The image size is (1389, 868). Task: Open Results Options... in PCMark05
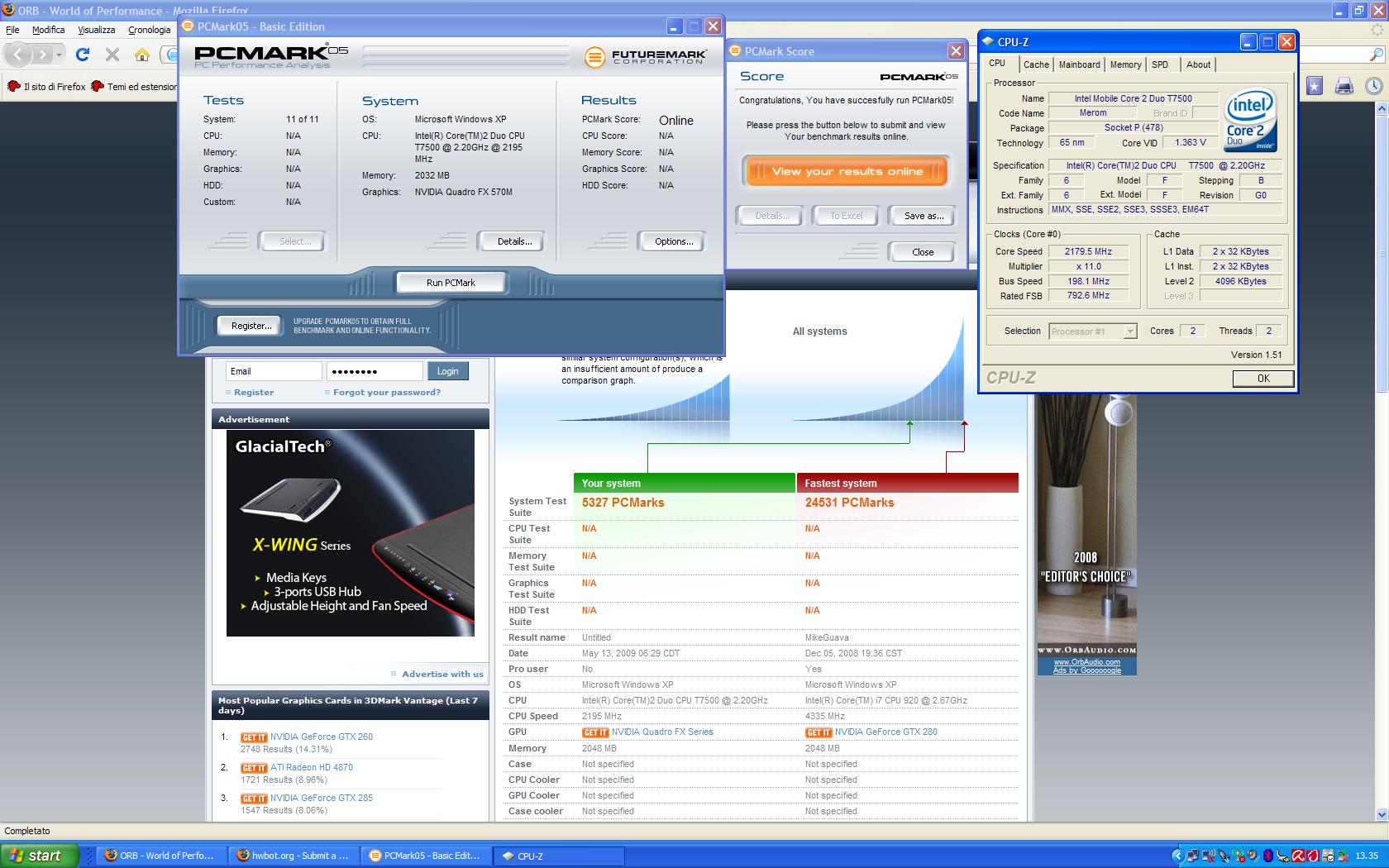pyautogui.click(x=674, y=241)
